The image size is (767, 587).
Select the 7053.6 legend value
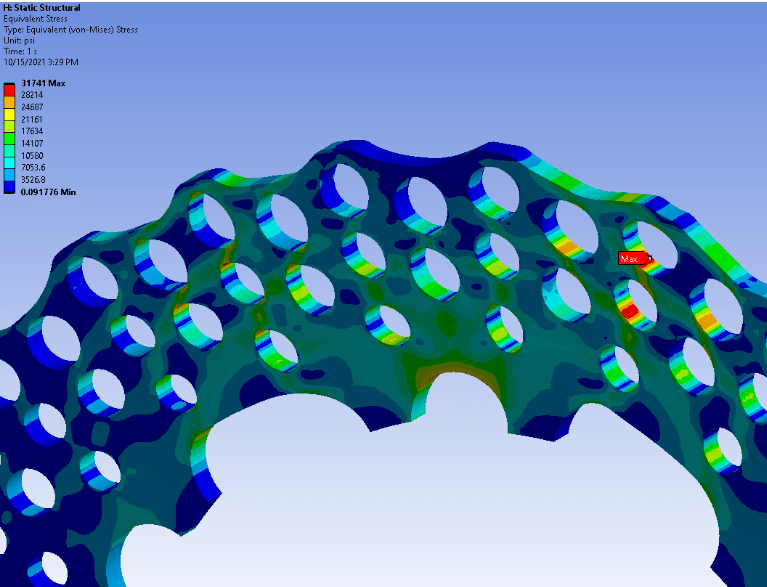pos(33,167)
